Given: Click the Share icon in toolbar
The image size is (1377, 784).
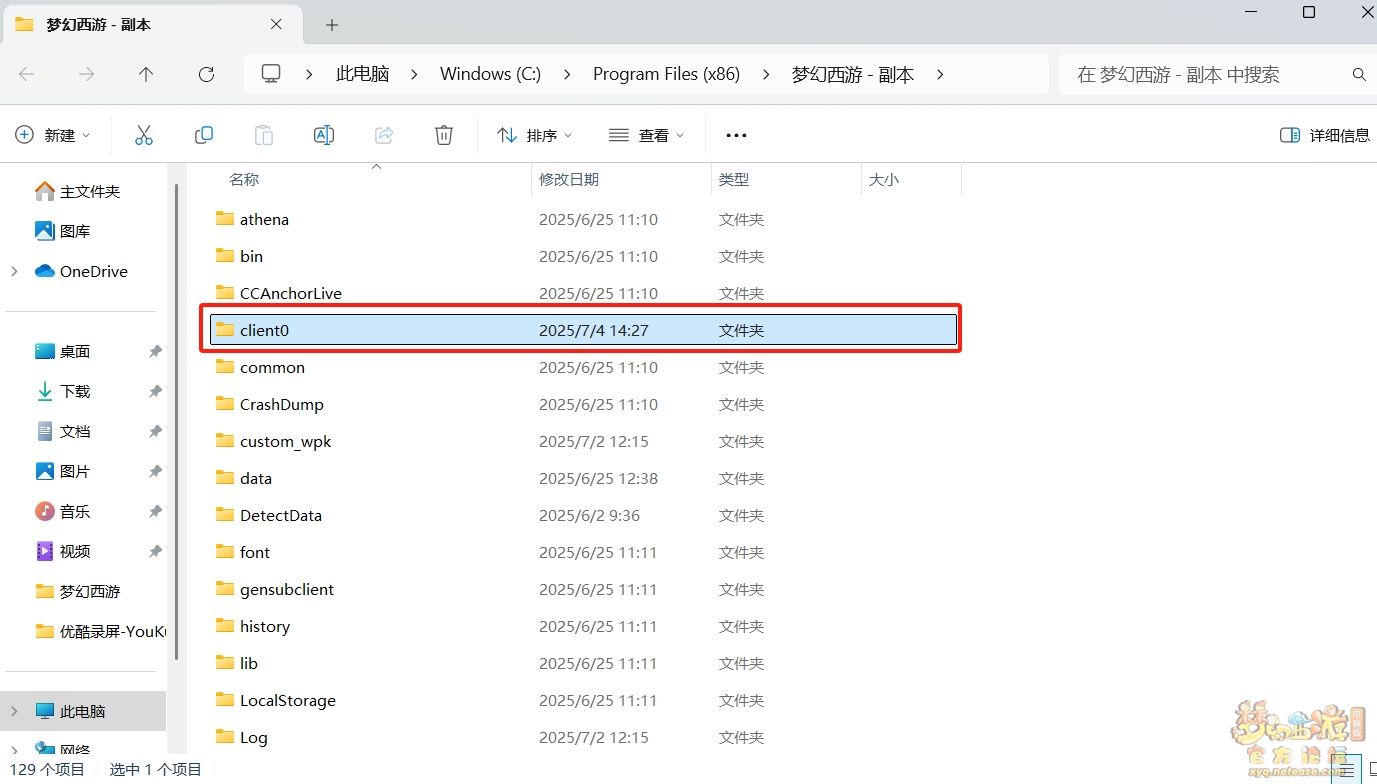Looking at the screenshot, I should coord(384,135).
